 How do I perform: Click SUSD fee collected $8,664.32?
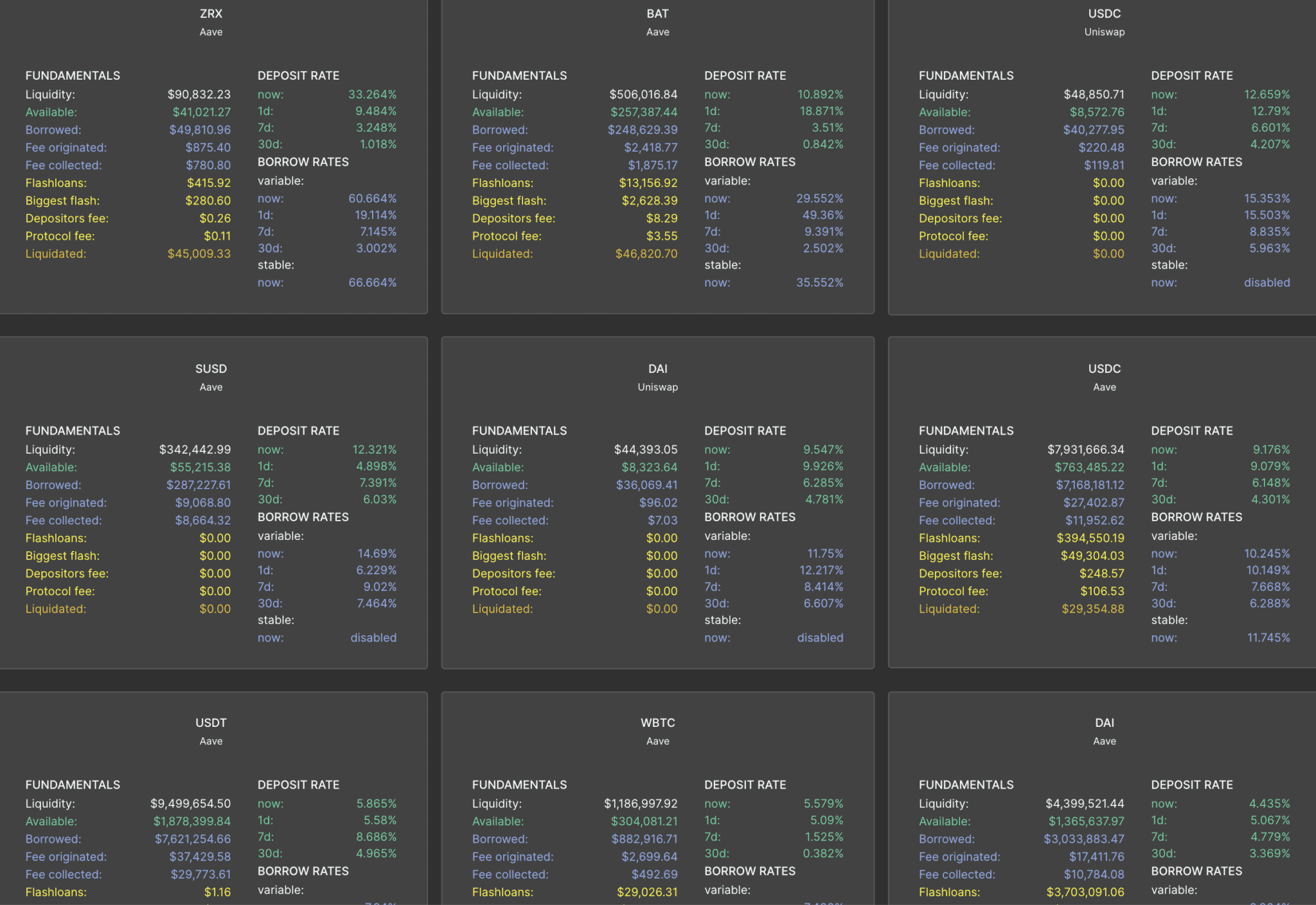tap(203, 521)
